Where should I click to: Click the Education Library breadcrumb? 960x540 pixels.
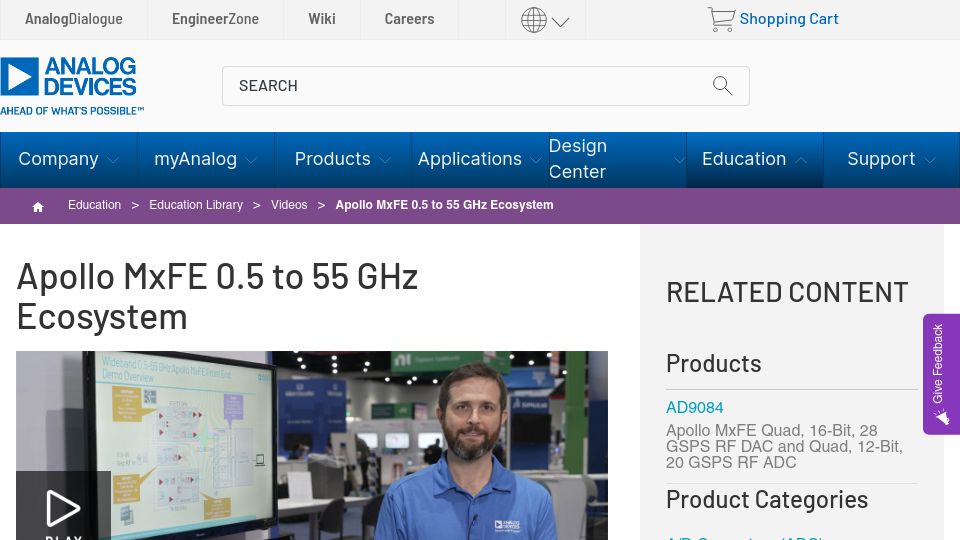(x=196, y=205)
